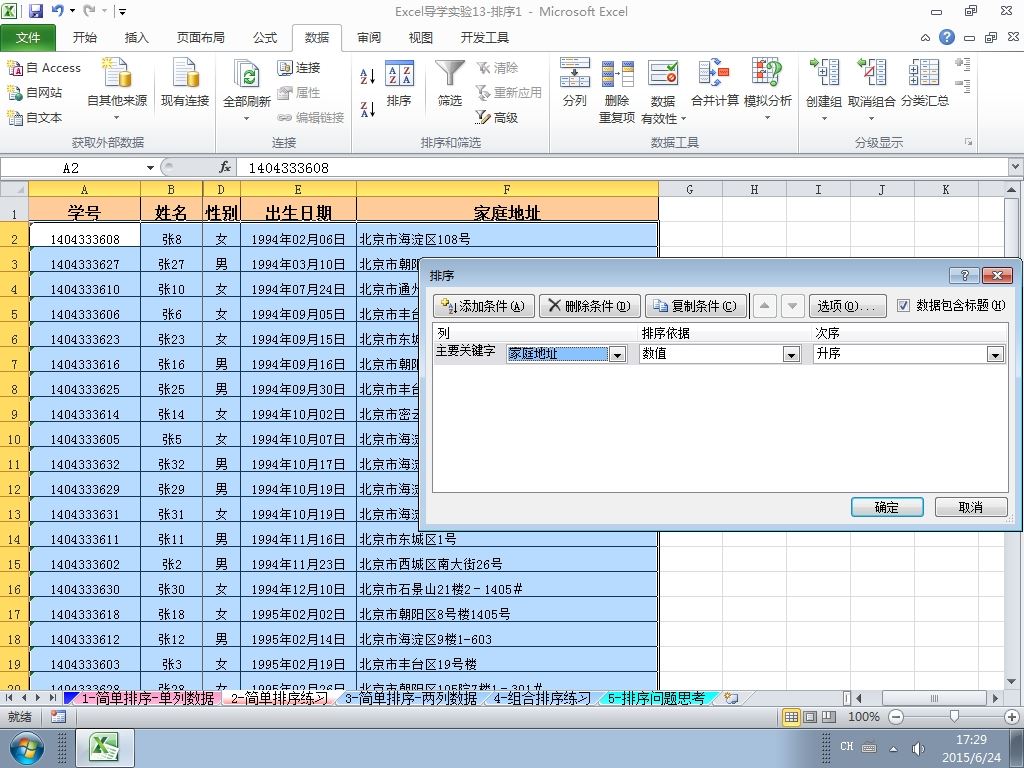This screenshot has height=768, width=1024.
Task: Click the From Access (自 Access) icon
Action: coord(14,67)
